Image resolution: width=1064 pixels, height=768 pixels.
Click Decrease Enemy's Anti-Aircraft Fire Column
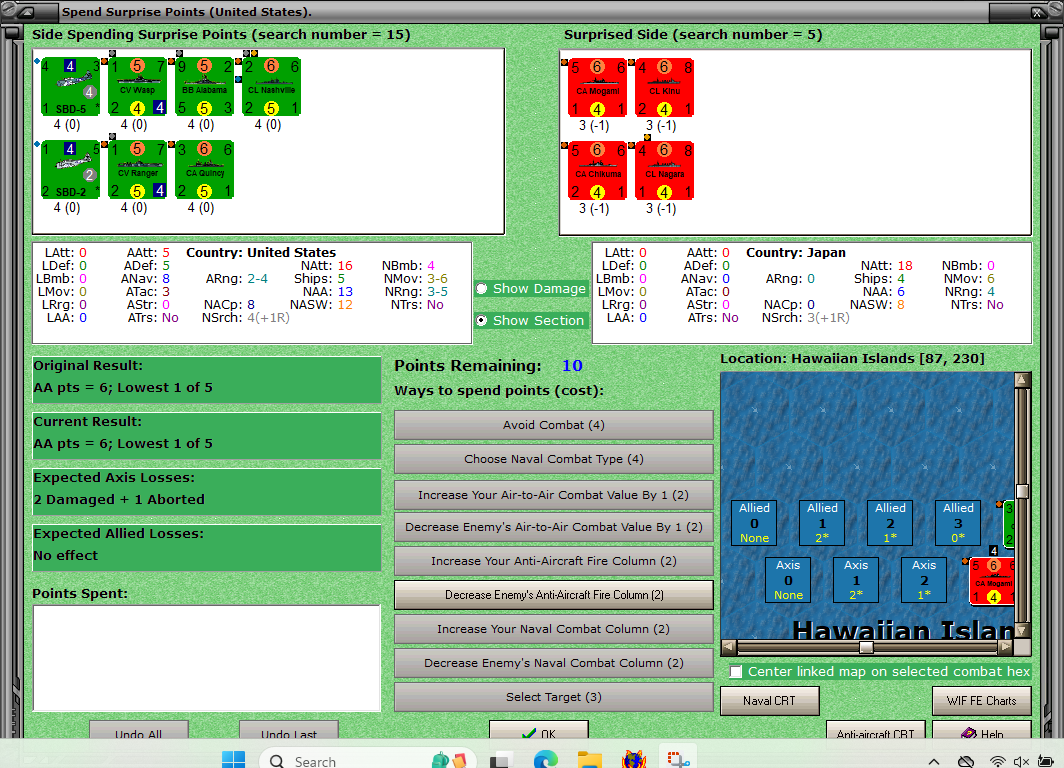click(554, 595)
